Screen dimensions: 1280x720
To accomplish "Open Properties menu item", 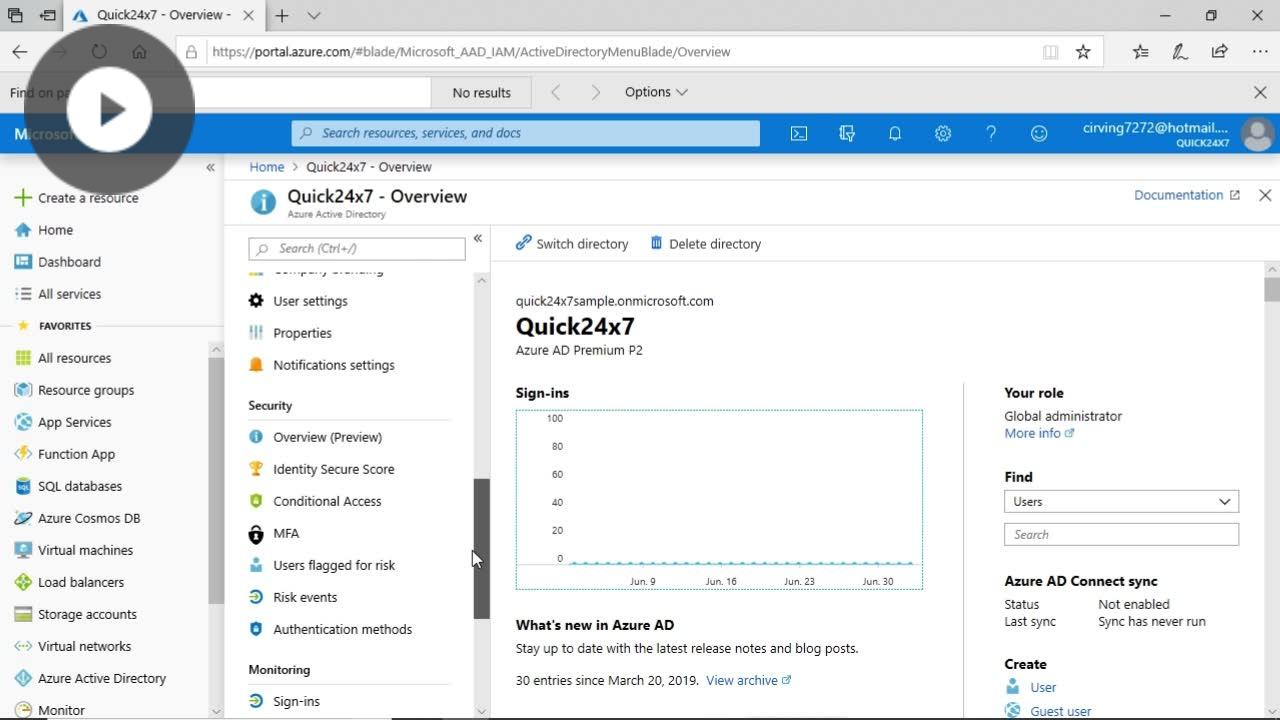I will 290,333.
